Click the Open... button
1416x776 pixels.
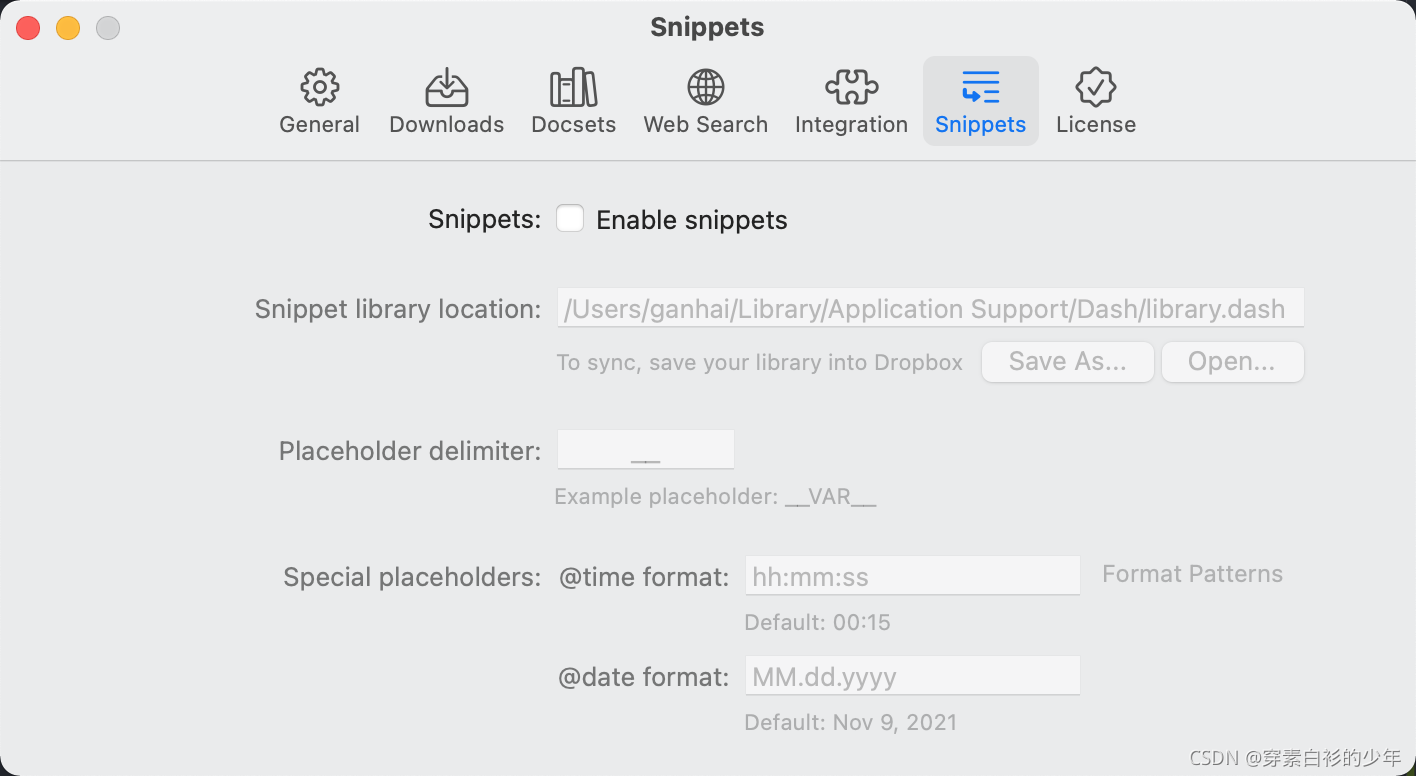tap(1232, 362)
